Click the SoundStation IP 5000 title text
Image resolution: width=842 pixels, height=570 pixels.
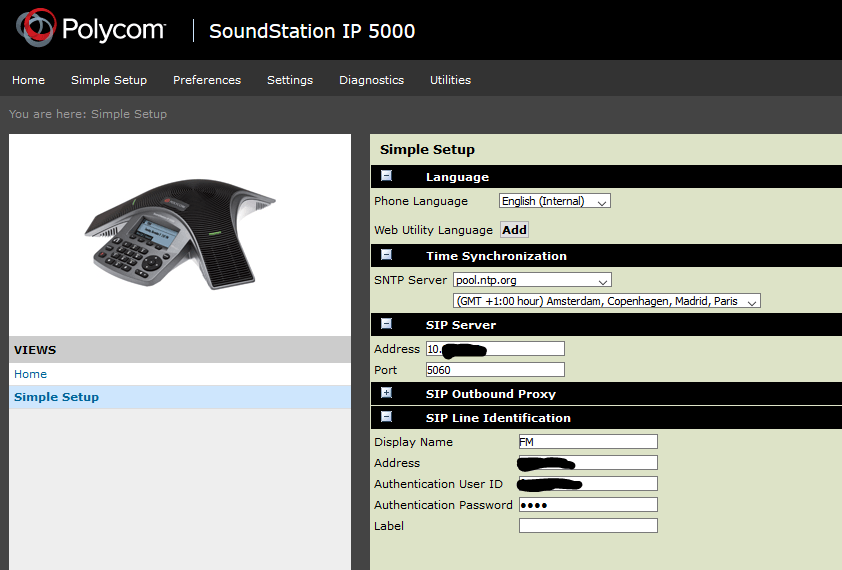point(312,31)
